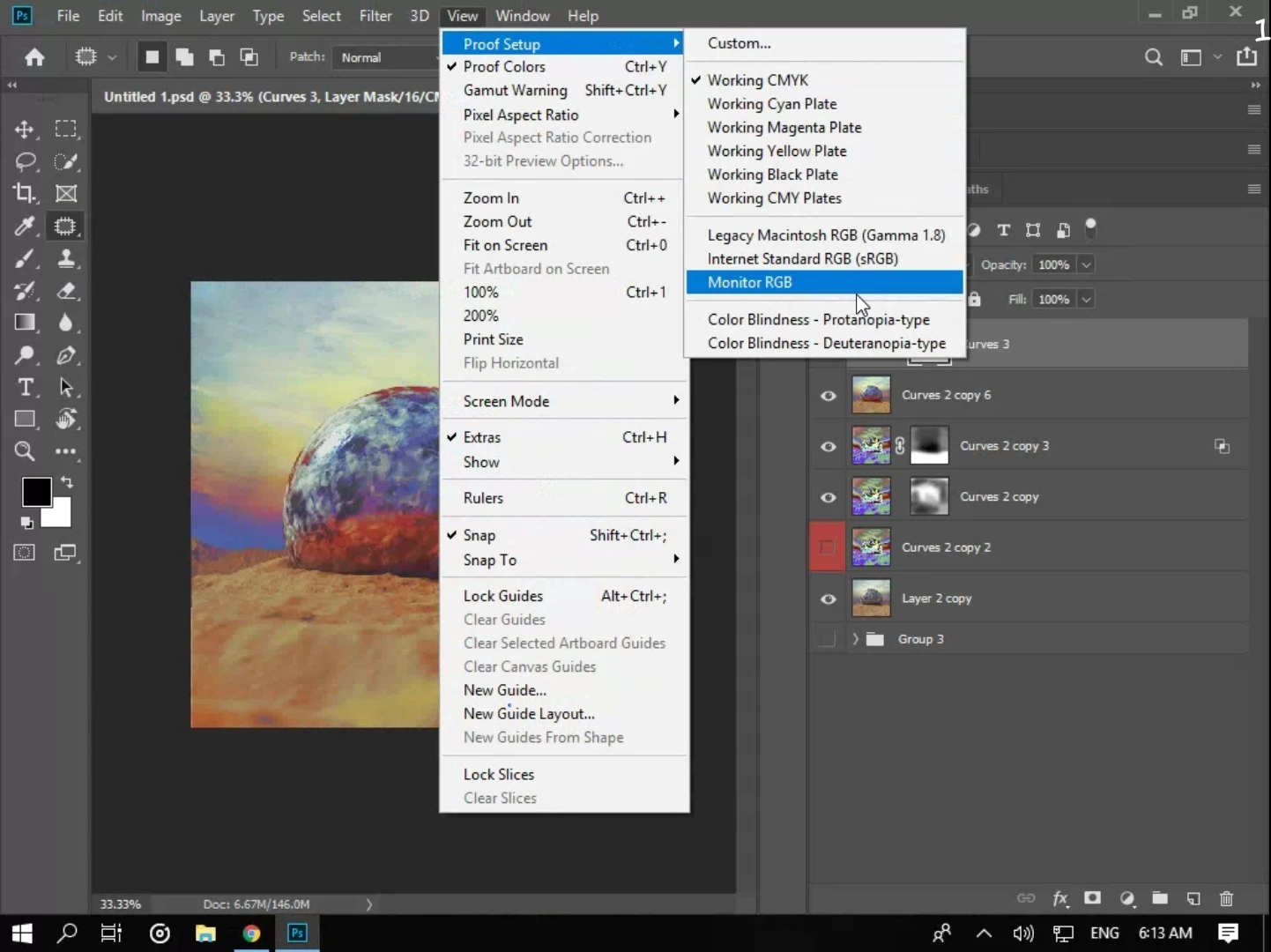Select the Lasso tool
This screenshot has height=952, width=1271.
point(25,161)
